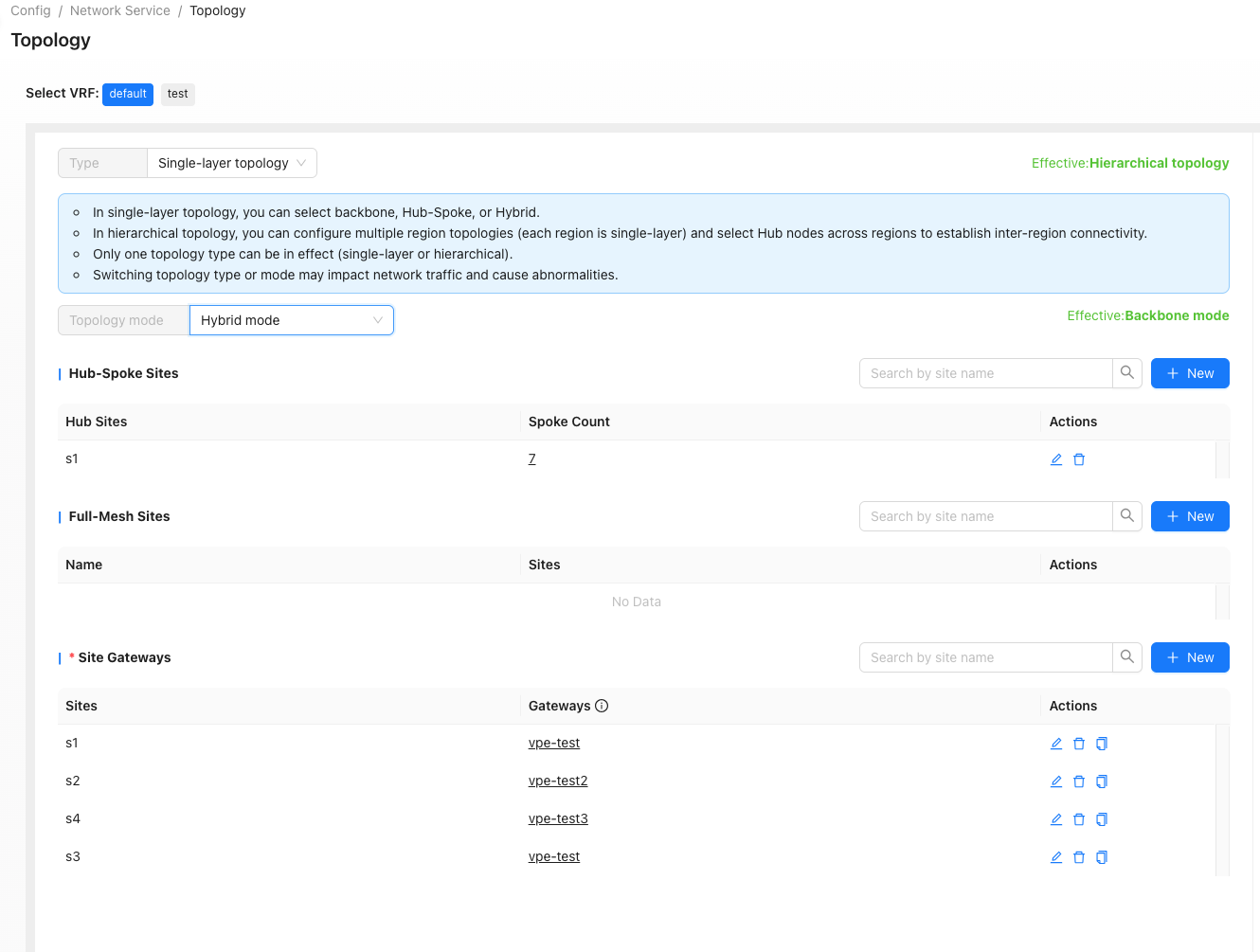Delete the s2 site gateway row
The width and height of the screenshot is (1260, 952).
(x=1079, y=781)
